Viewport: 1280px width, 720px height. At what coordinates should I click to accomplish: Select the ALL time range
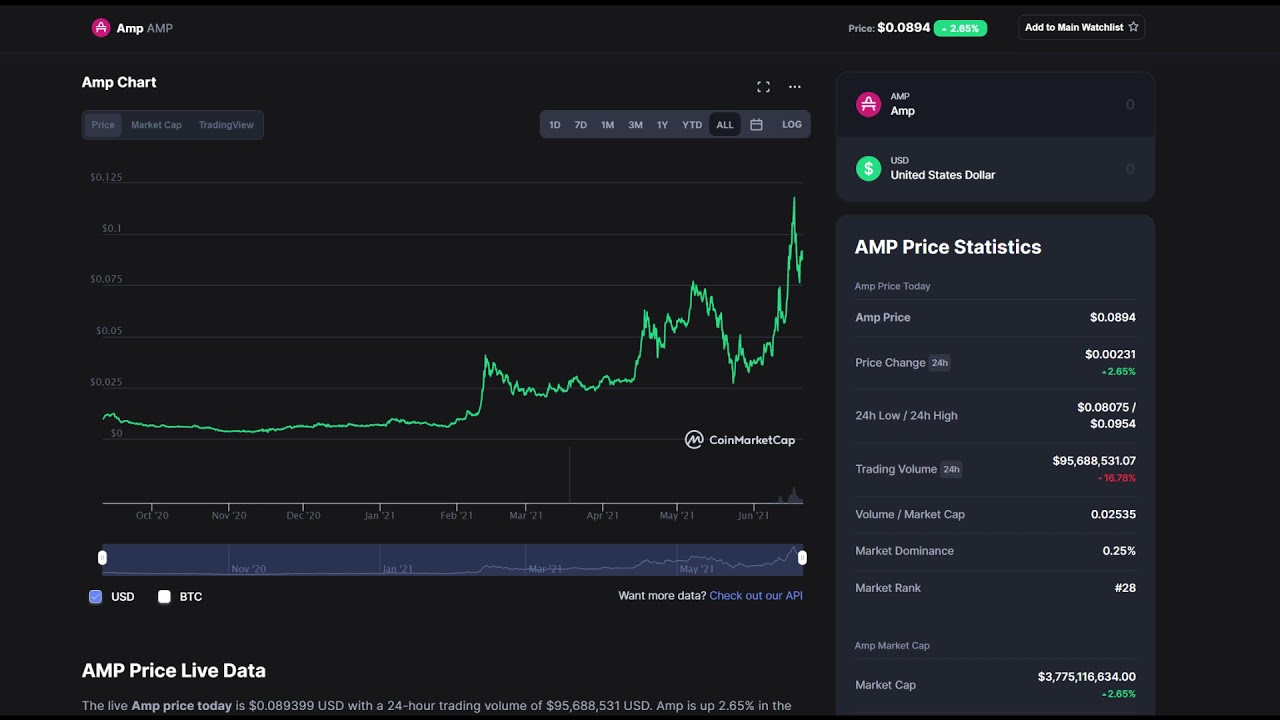tap(725, 125)
